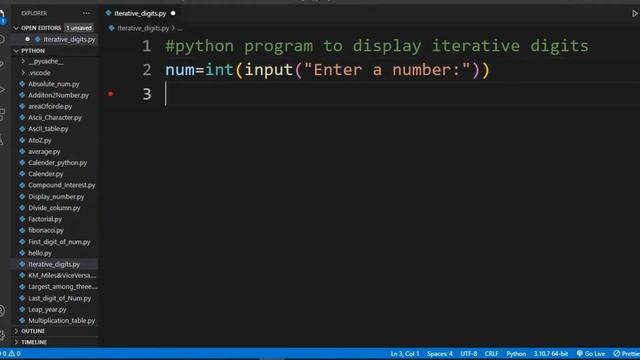
Task: Close the unsaved Iterative_digits.py tab dot
Action: coord(173,13)
